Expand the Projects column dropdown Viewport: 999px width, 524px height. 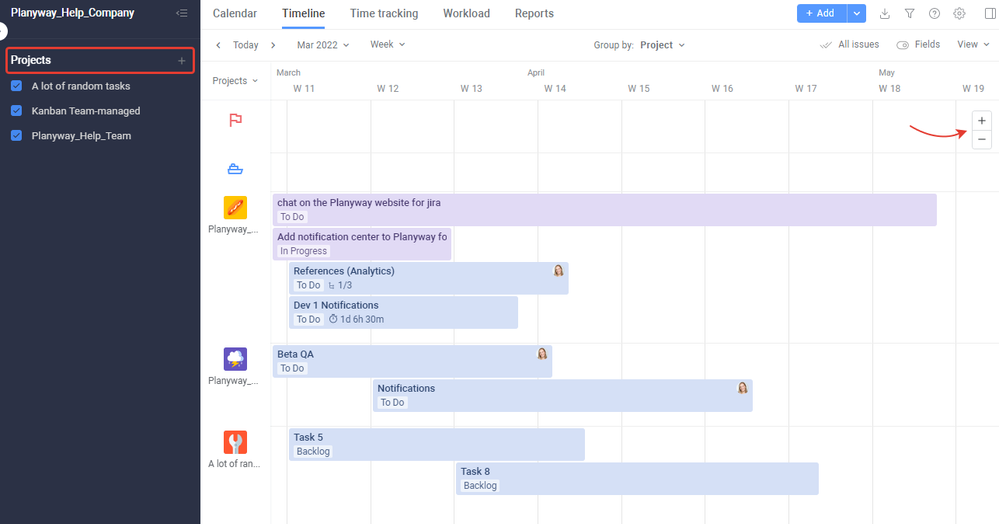(235, 81)
